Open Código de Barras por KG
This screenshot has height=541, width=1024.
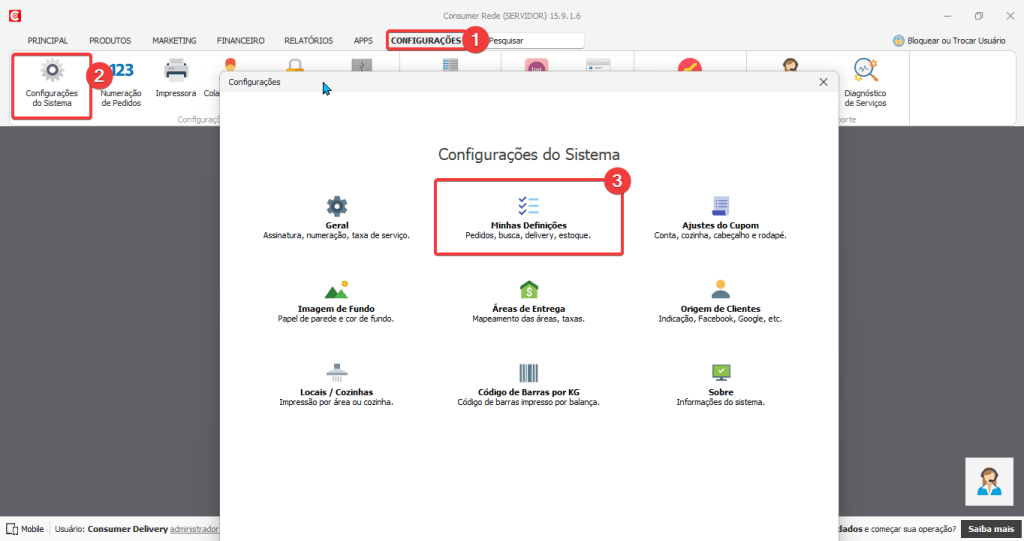pyautogui.click(x=528, y=374)
